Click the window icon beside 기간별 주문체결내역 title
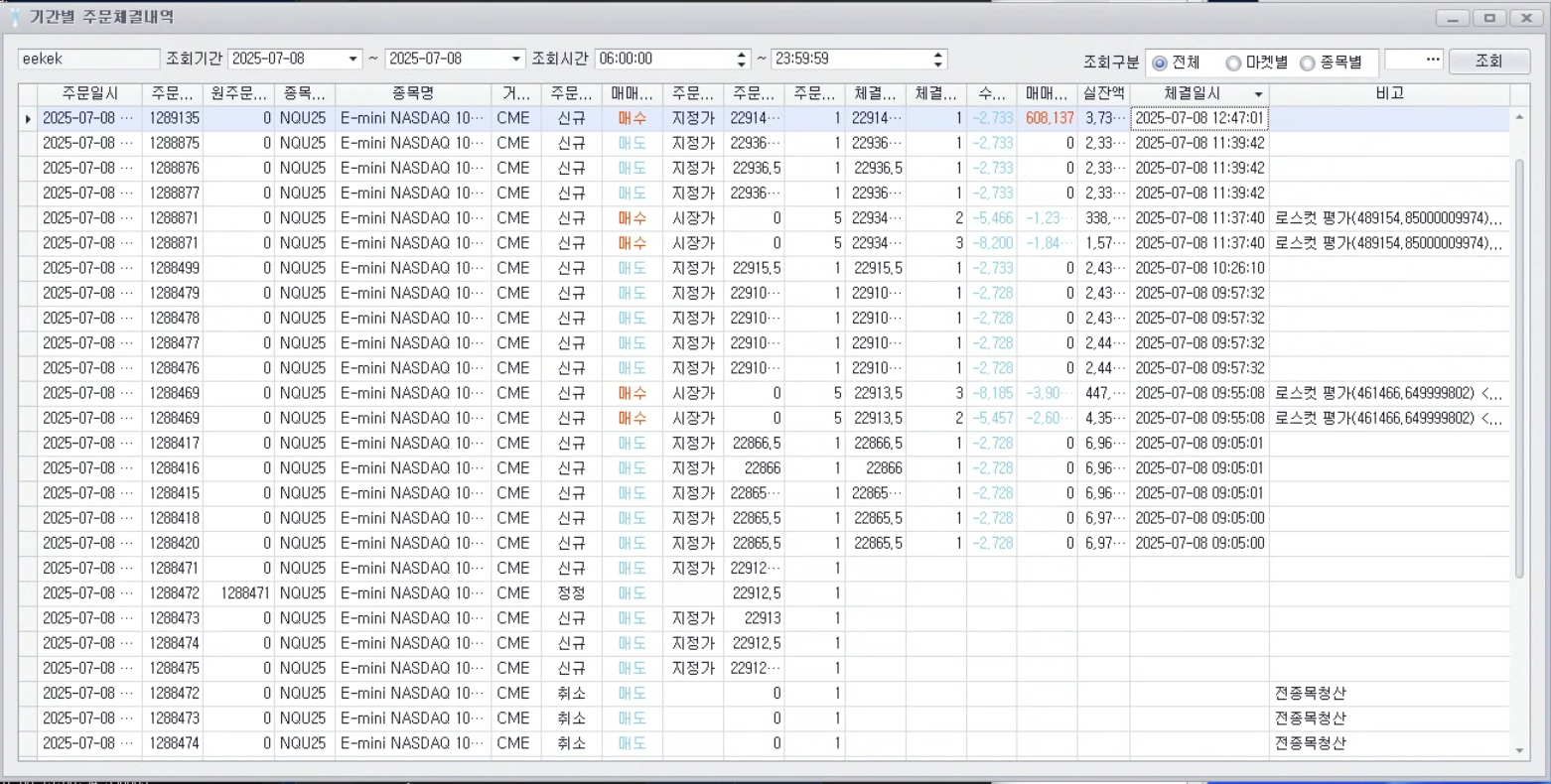1551x784 pixels. (15, 18)
